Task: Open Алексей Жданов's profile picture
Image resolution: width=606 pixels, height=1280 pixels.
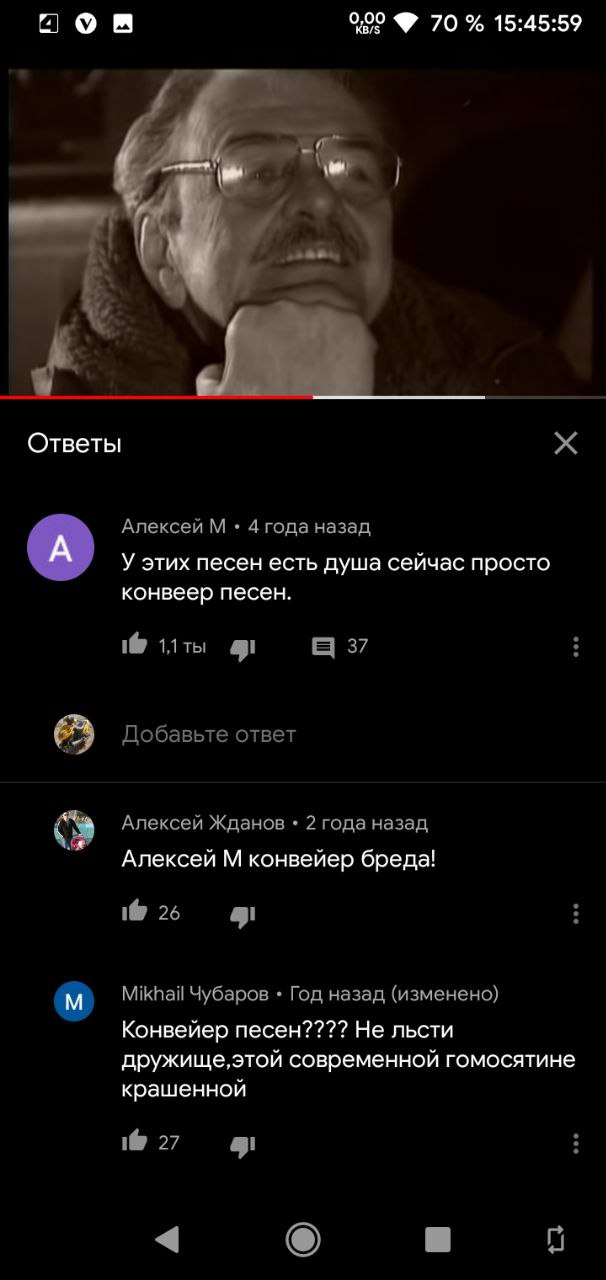Action: [74, 830]
